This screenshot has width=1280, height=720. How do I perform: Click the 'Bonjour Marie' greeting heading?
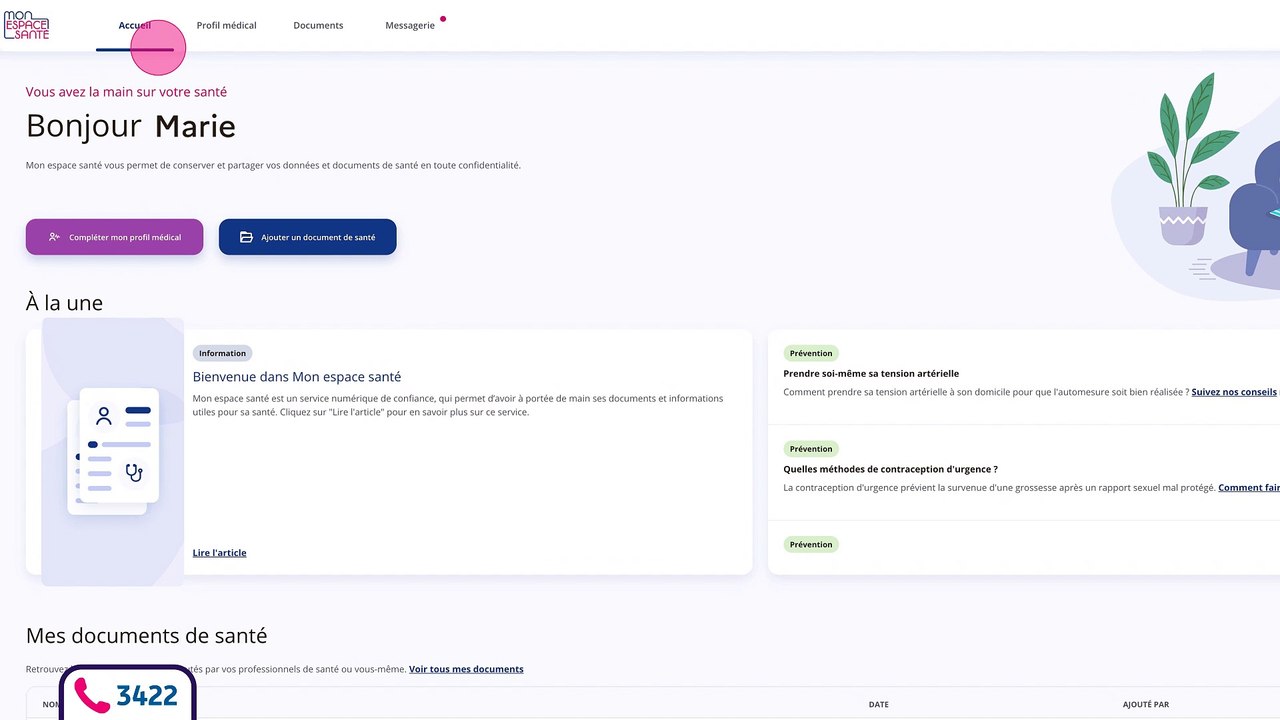(x=131, y=126)
